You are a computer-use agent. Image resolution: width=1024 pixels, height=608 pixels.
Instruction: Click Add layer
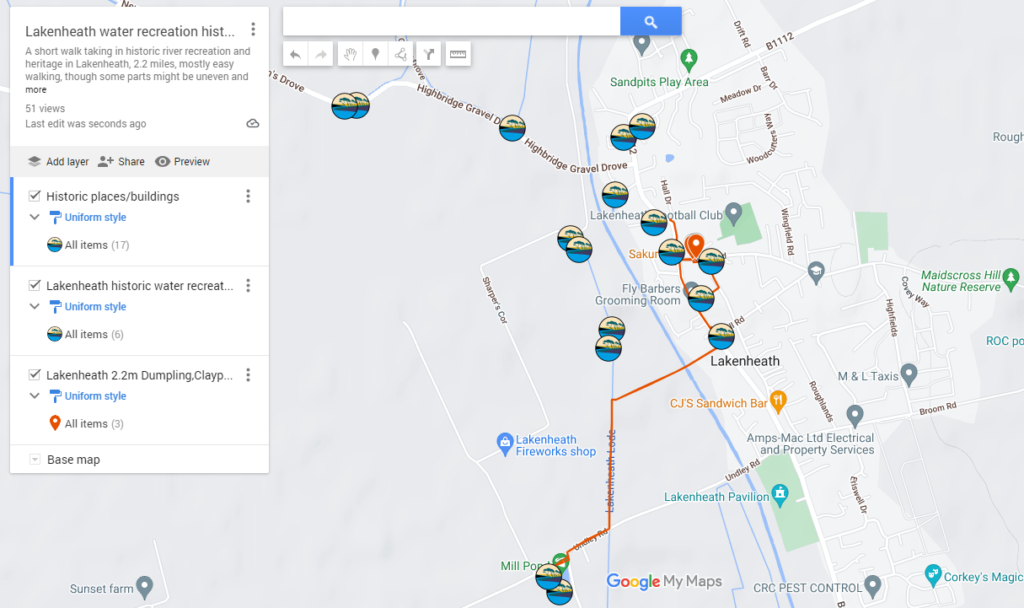tap(58, 161)
